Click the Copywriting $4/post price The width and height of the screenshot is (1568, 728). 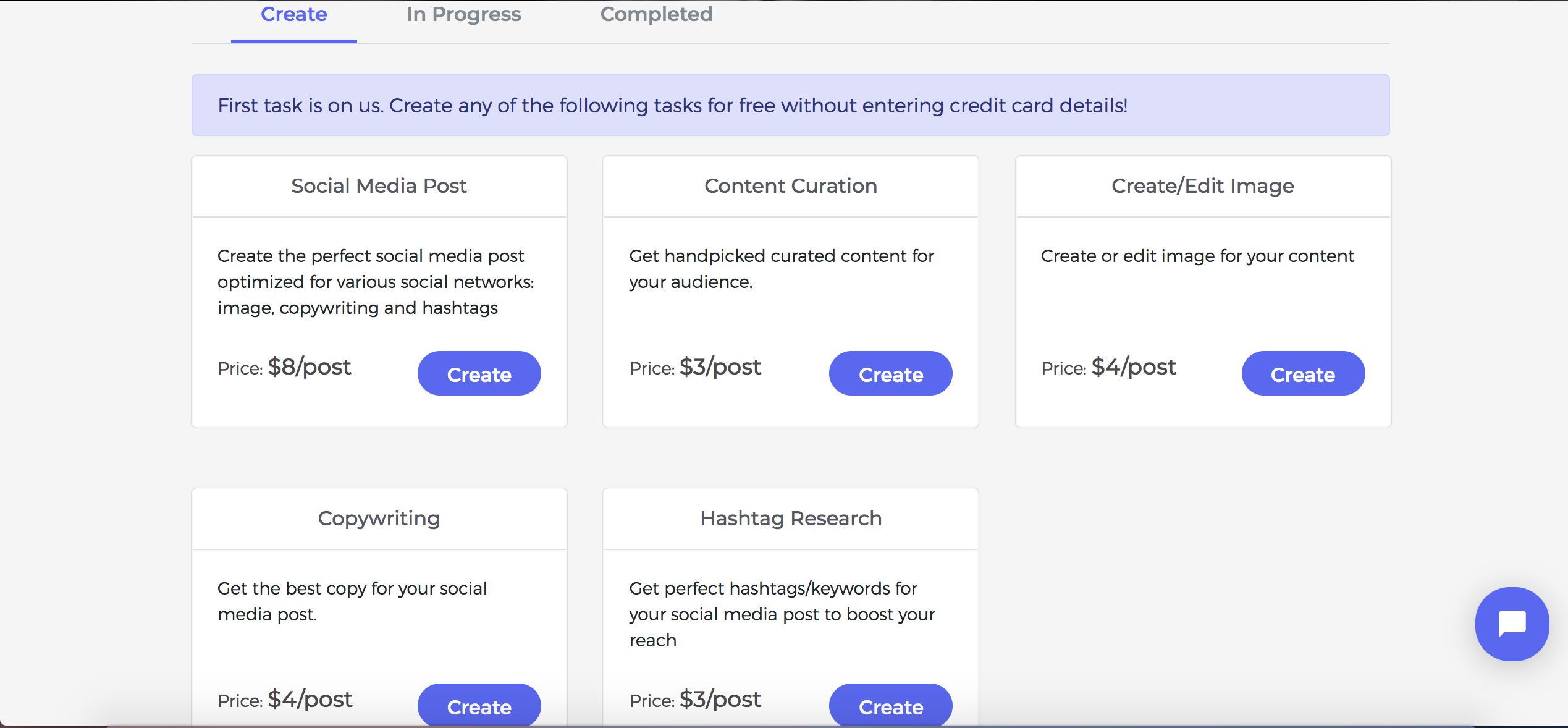pyautogui.click(x=310, y=700)
